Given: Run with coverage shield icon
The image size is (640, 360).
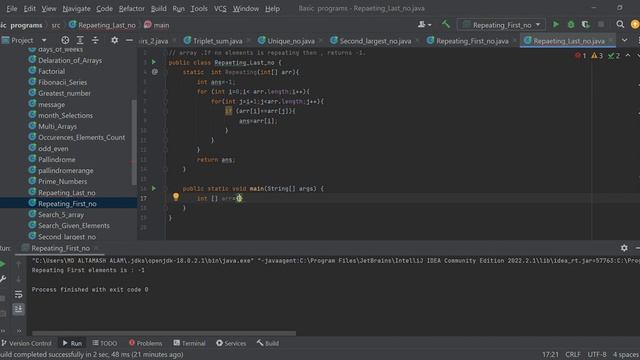Looking at the screenshot, I should (585, 24).
